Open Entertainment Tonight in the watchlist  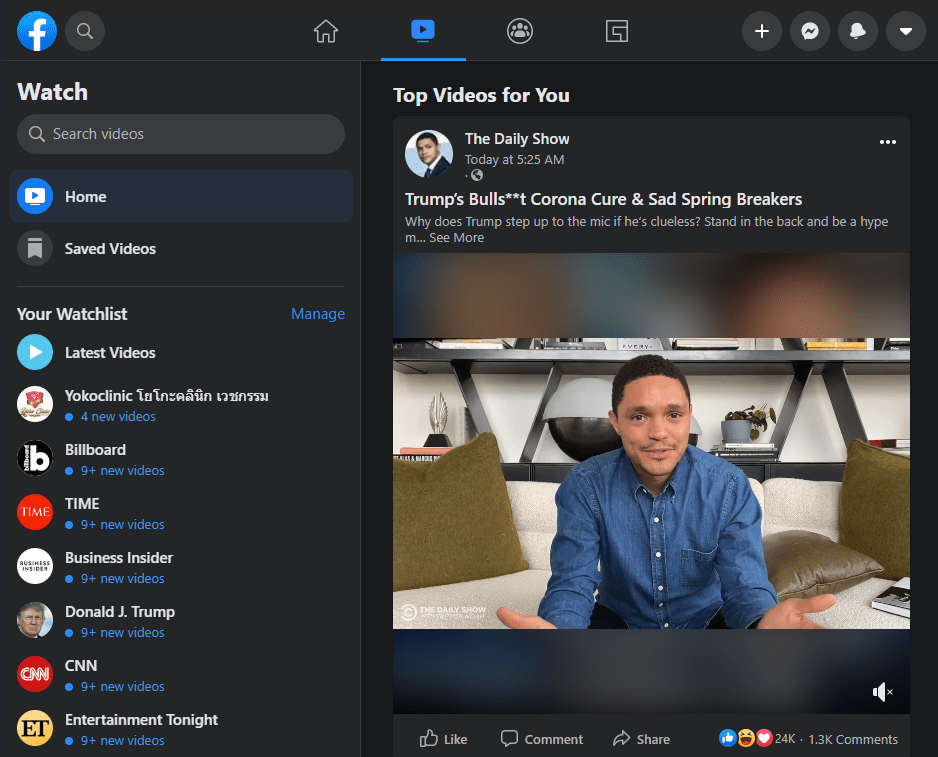[181, 728]
